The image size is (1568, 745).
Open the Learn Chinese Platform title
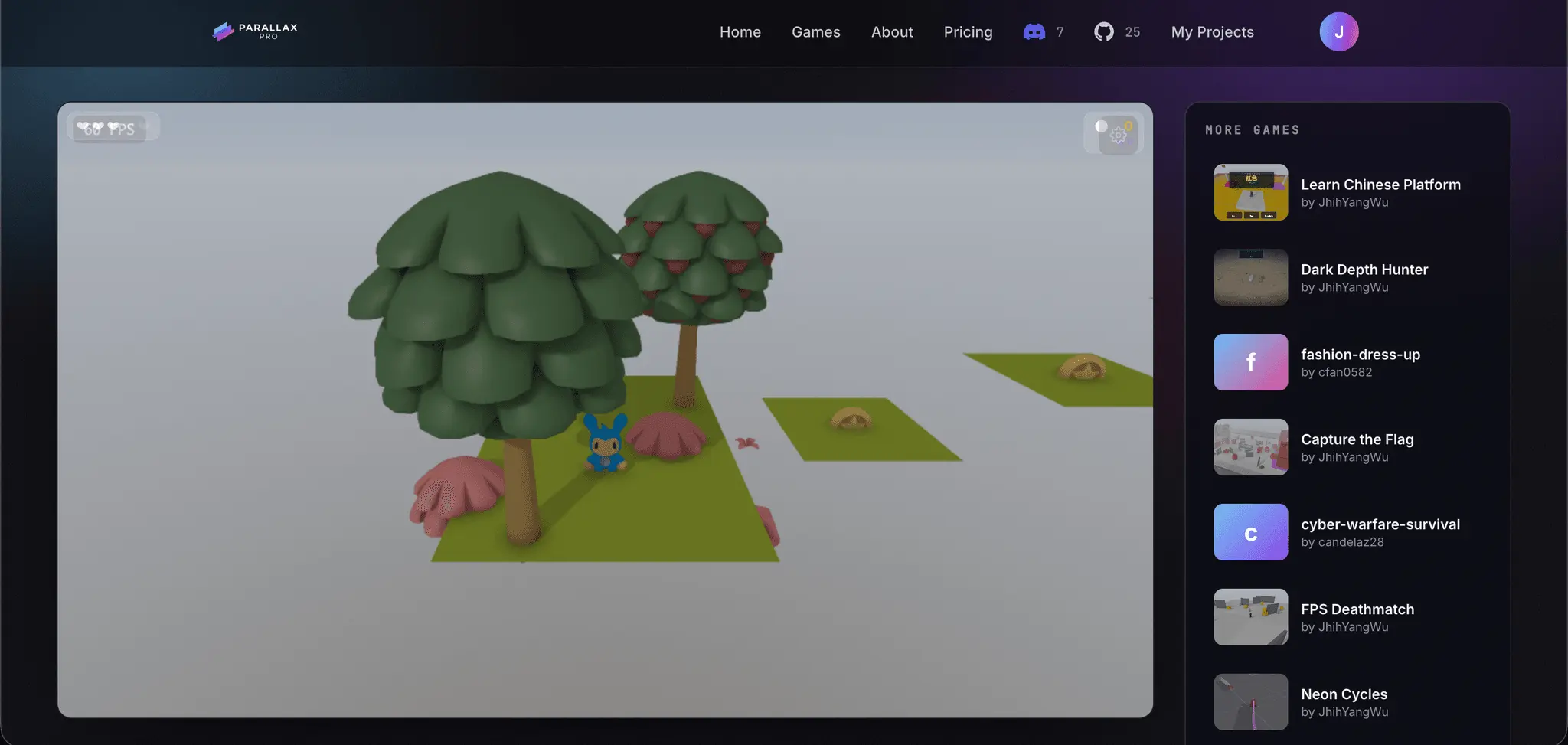point(1380,185)
